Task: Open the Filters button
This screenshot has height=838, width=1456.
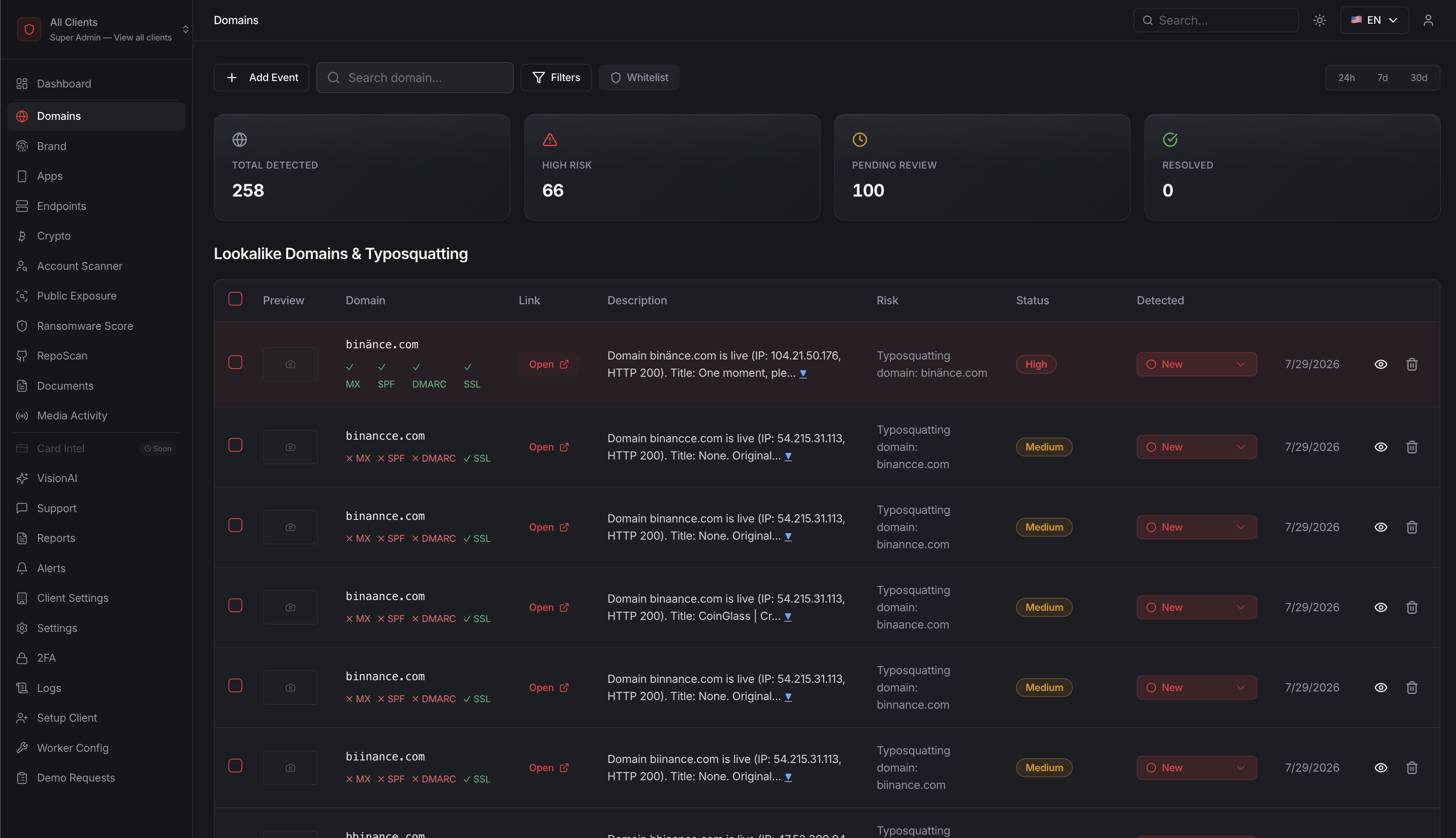Action: coord(556,78)
